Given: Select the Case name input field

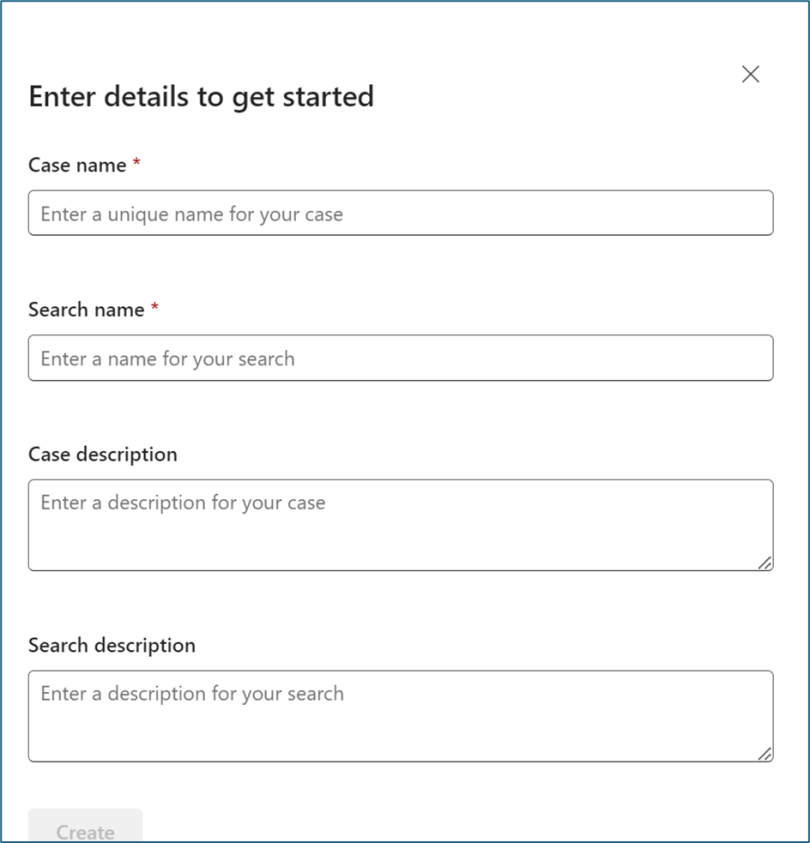Looking at the screenshot, I should (400, 212).
